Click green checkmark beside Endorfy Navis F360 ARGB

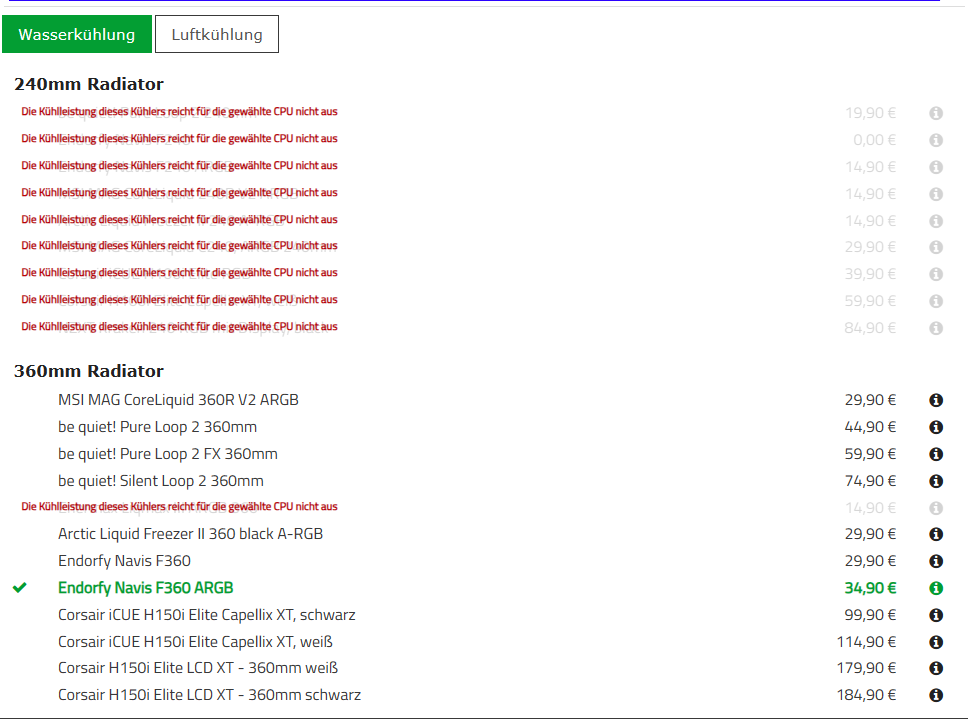click(20, 588)
